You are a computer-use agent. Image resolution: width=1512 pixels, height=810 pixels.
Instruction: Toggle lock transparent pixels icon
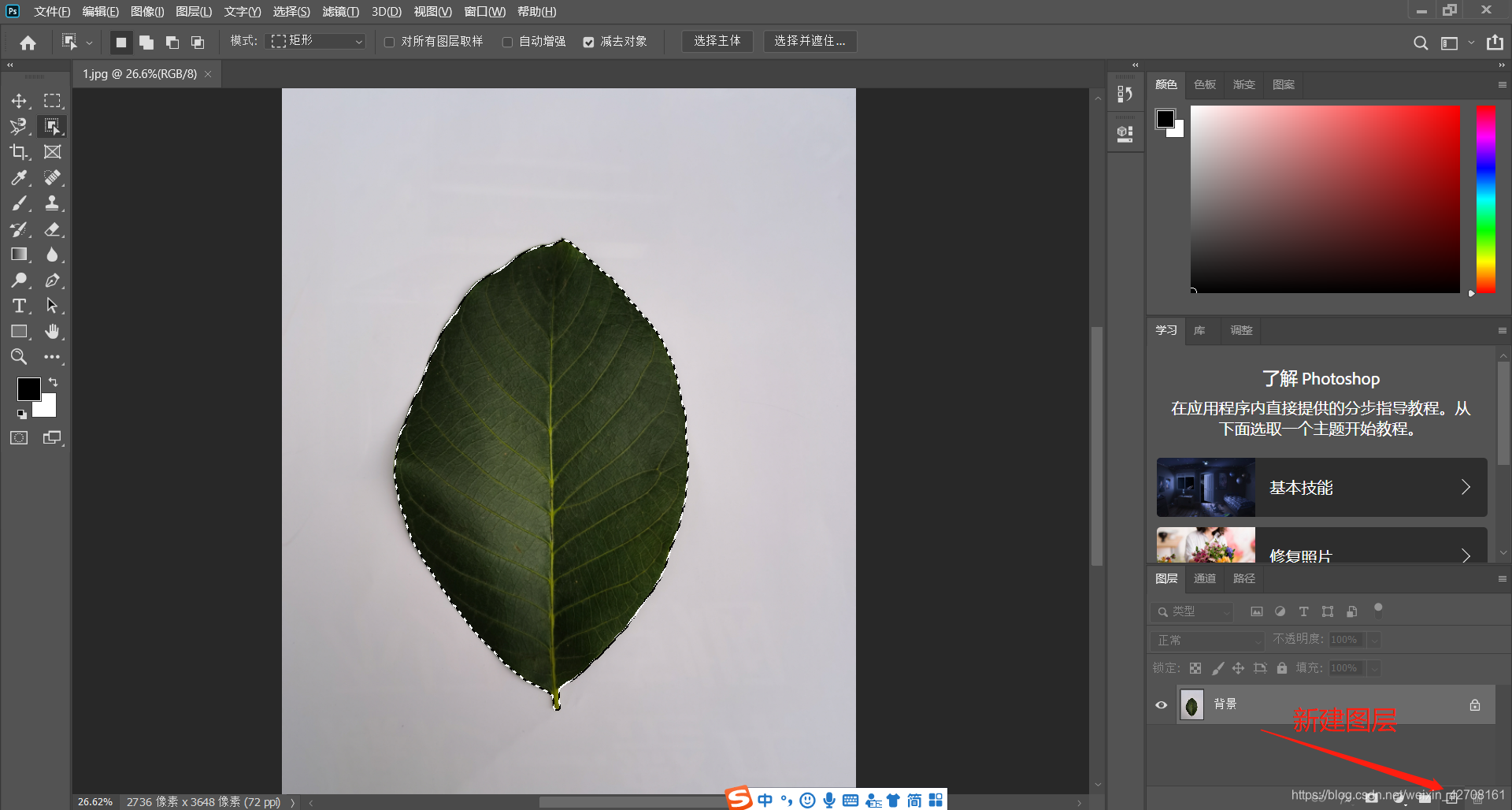[1195, 668]
